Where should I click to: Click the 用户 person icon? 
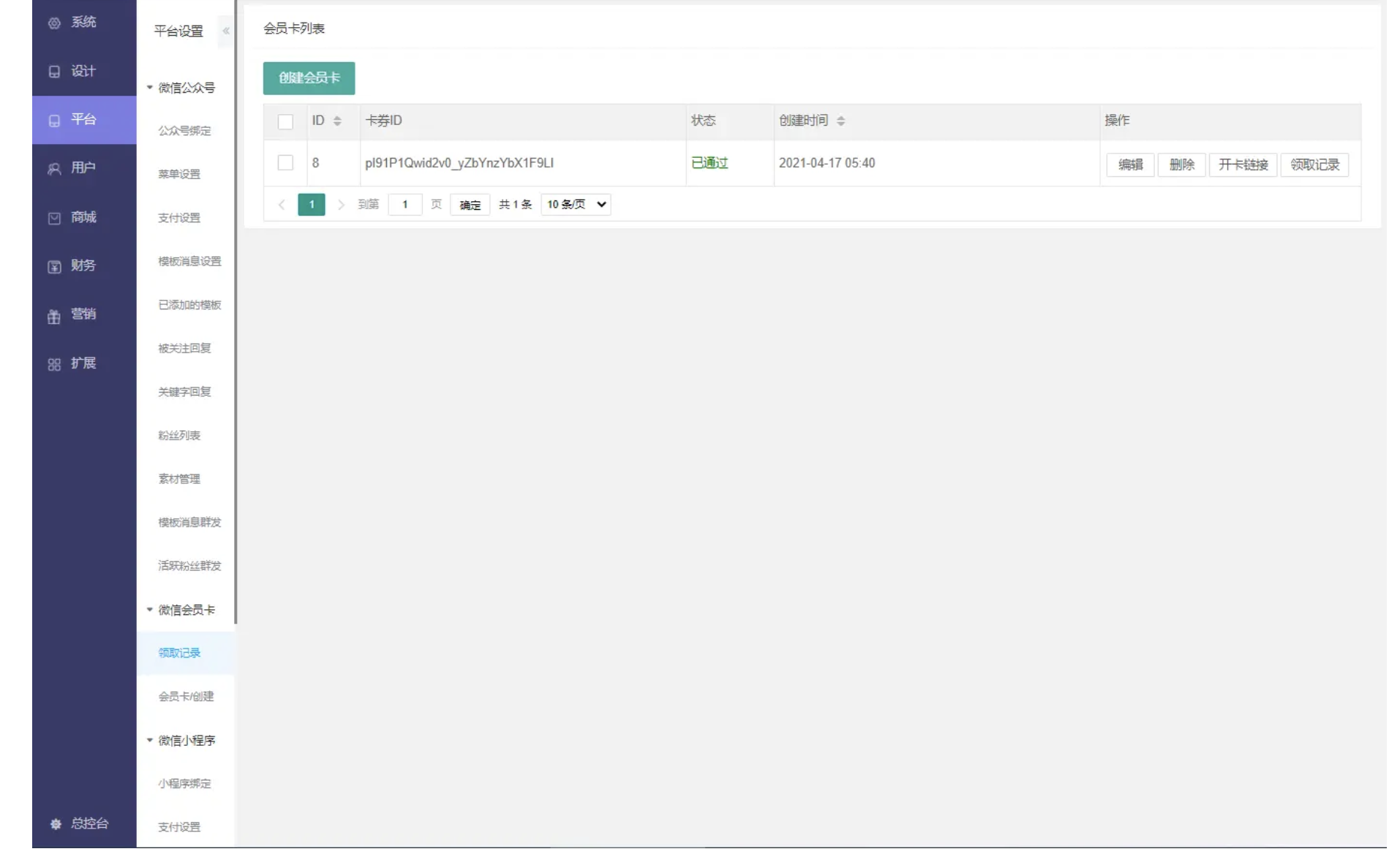[x=54, y=169]
